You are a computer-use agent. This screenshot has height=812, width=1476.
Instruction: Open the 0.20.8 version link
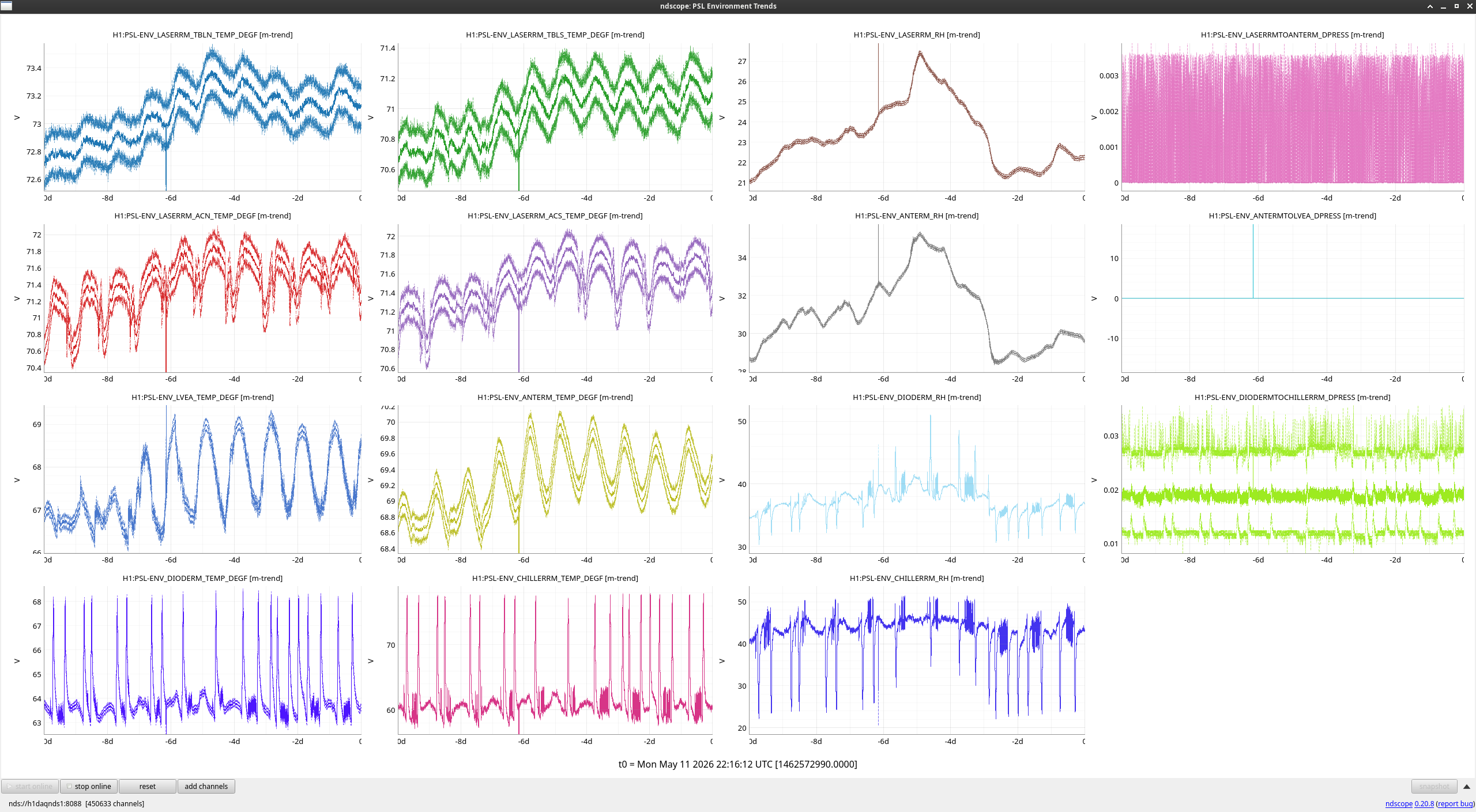click(1424, 803)
